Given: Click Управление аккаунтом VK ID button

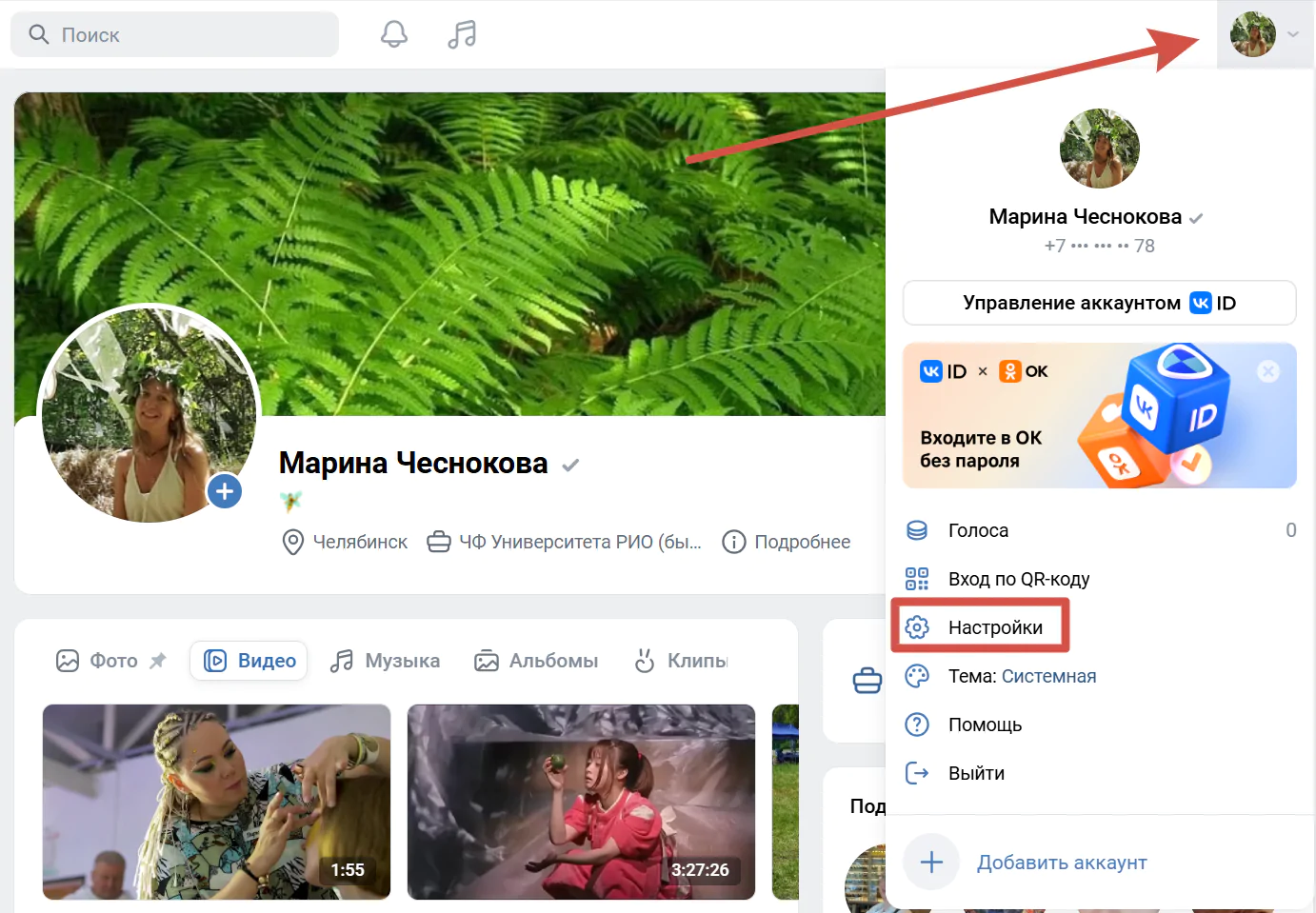Looking at the screenshot, I should tap(1099, 303).
